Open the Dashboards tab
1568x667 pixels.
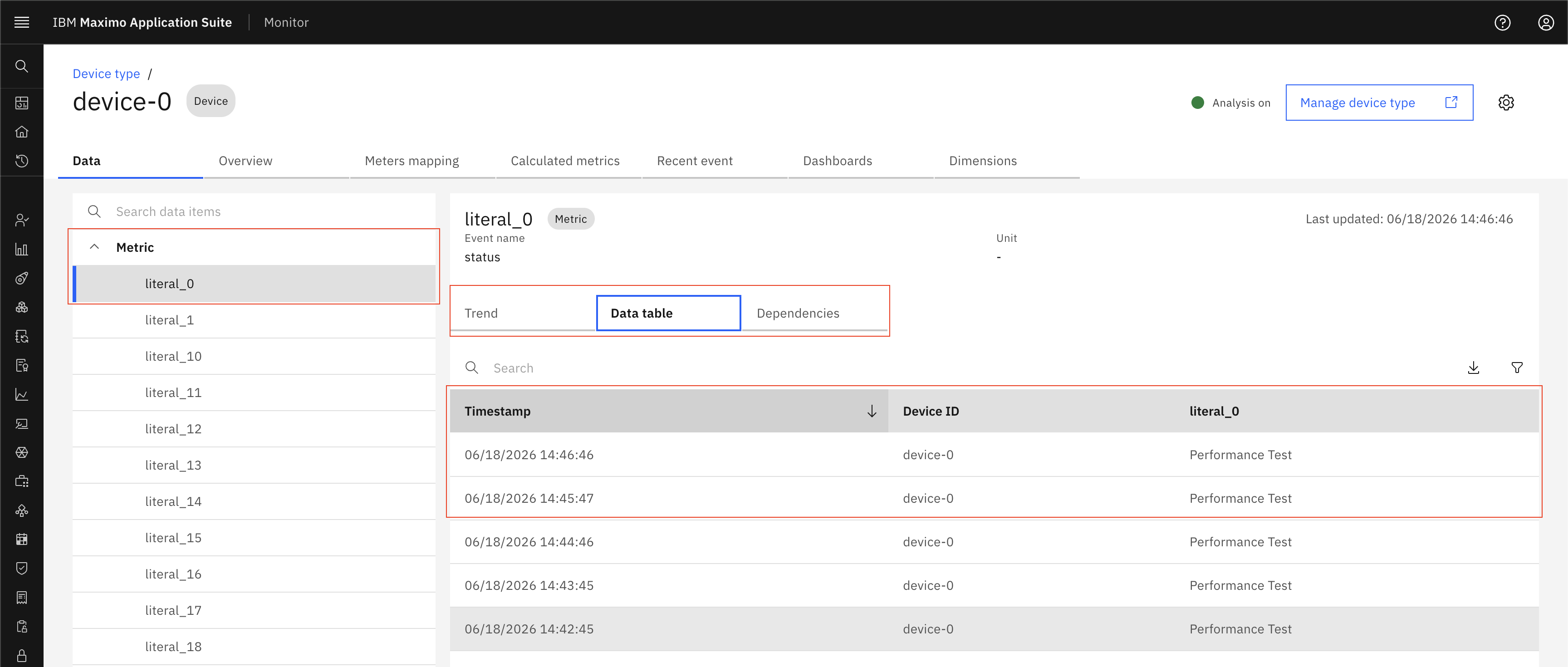pyautogui.click(x=861, y=161)
